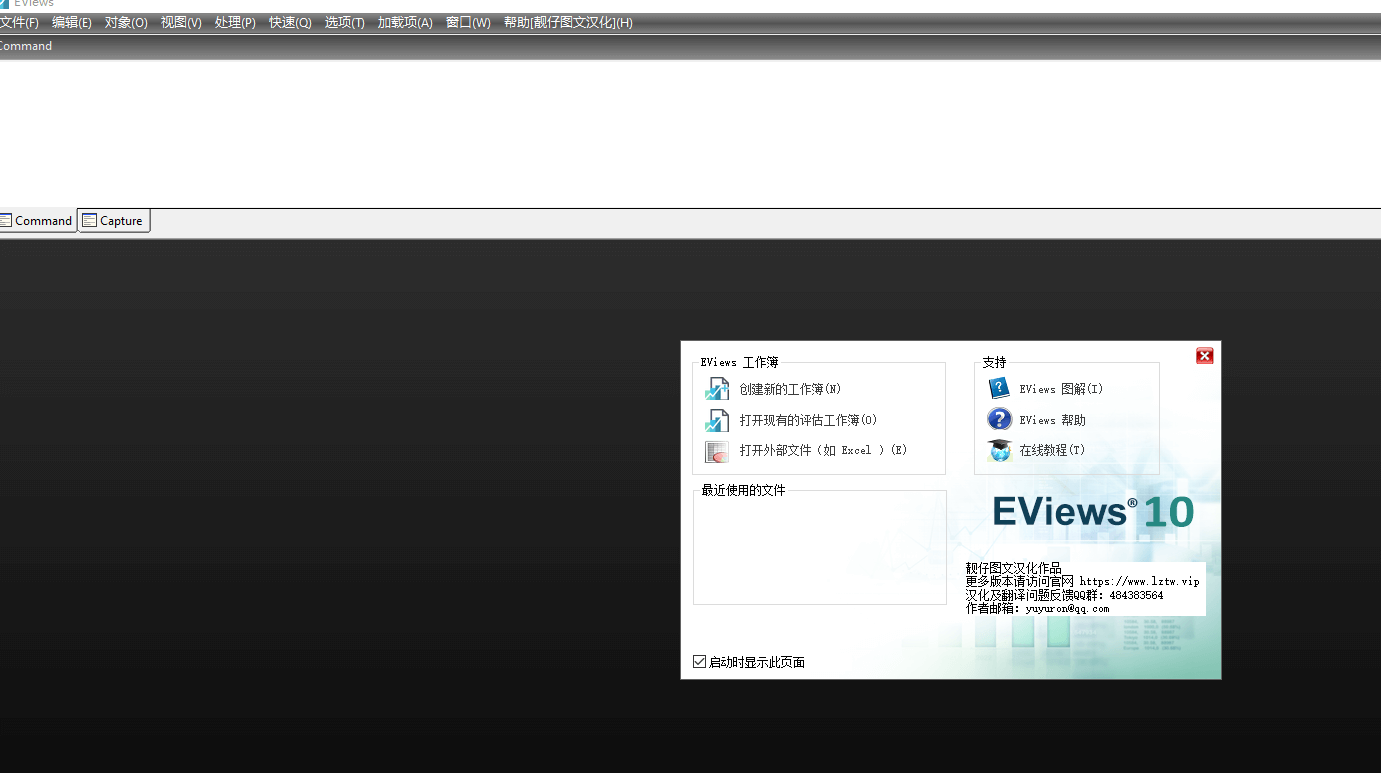The width and height of the screenshot is (1381, 773).
Task: Click the Command panel title bar
Action: (x=690, y=46)
